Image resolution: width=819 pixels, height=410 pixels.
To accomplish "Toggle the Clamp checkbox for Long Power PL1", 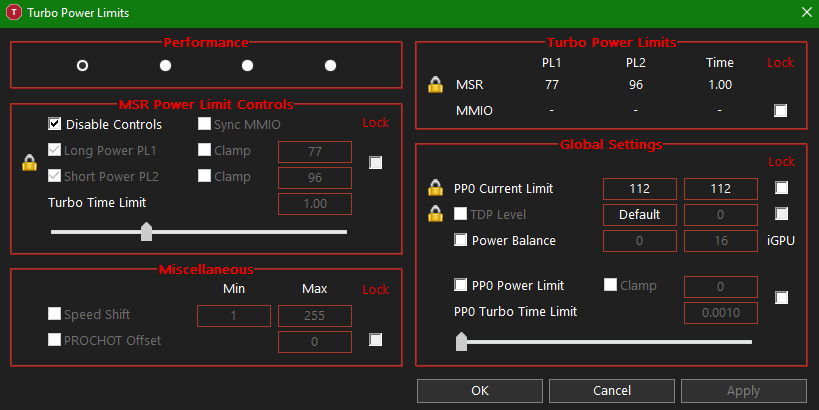I will 204,150.
